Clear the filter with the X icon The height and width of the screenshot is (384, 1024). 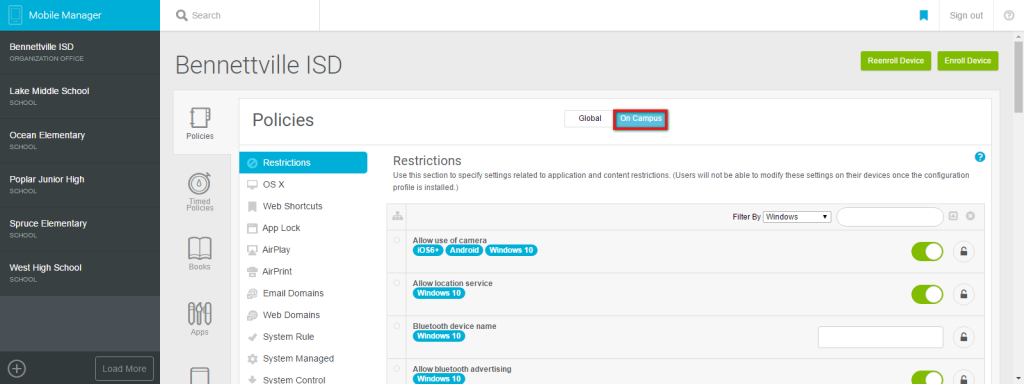tap(970, 216)
